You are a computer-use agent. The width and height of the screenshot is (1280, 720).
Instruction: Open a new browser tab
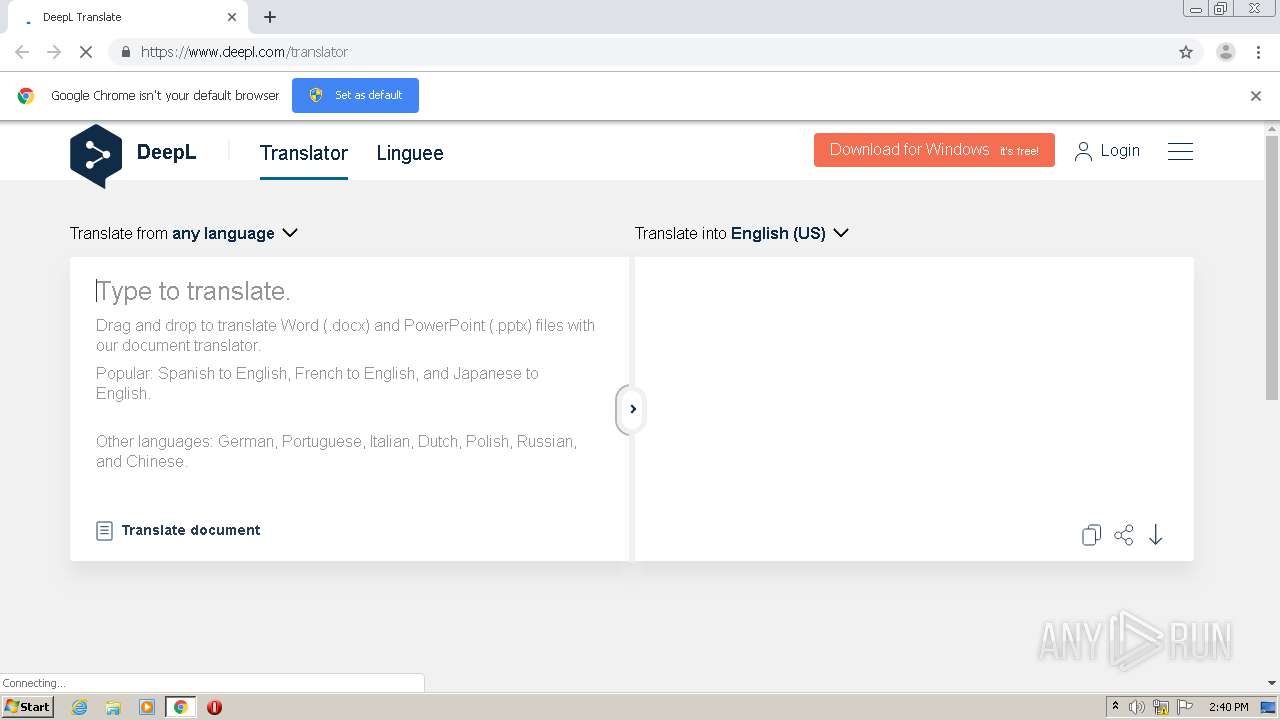pyautogui.click(x=270, y=17)
